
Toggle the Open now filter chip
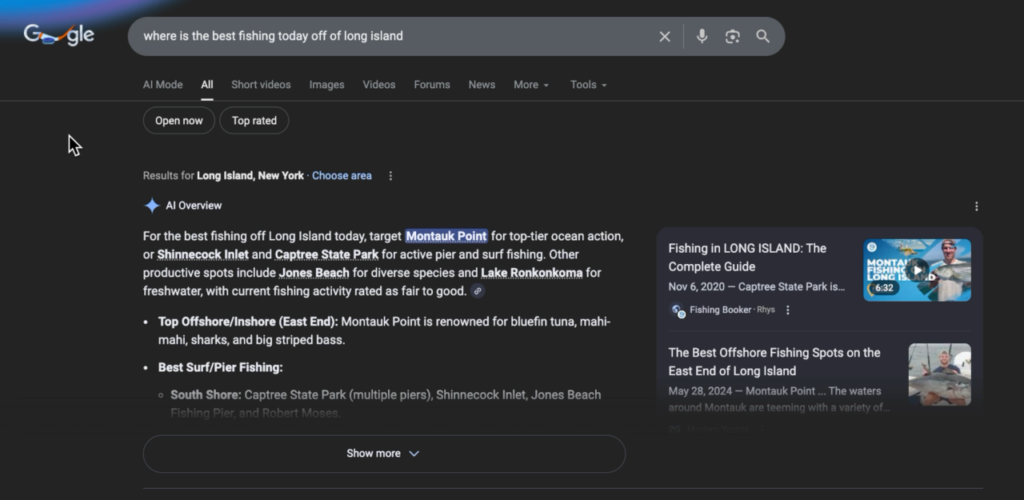(x=178, y=121)
